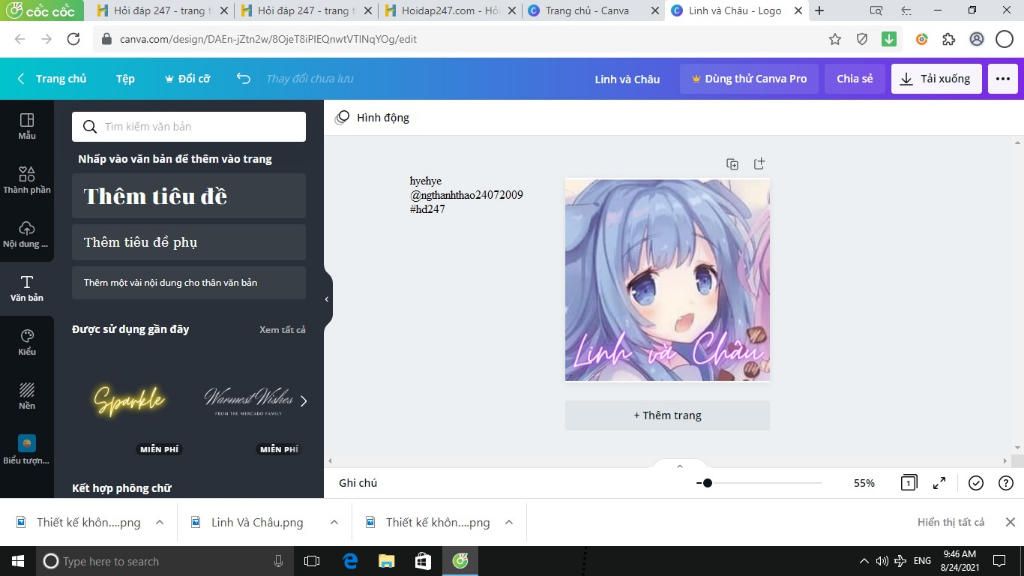Click Hiển thị tất cả downloads link

(950, 522)
